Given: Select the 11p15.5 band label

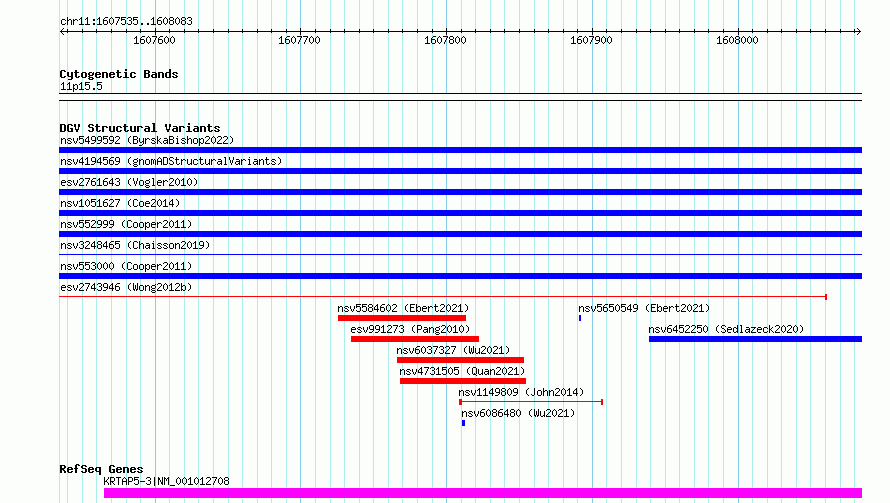Looking at the screenshot, I should (81, 86).
